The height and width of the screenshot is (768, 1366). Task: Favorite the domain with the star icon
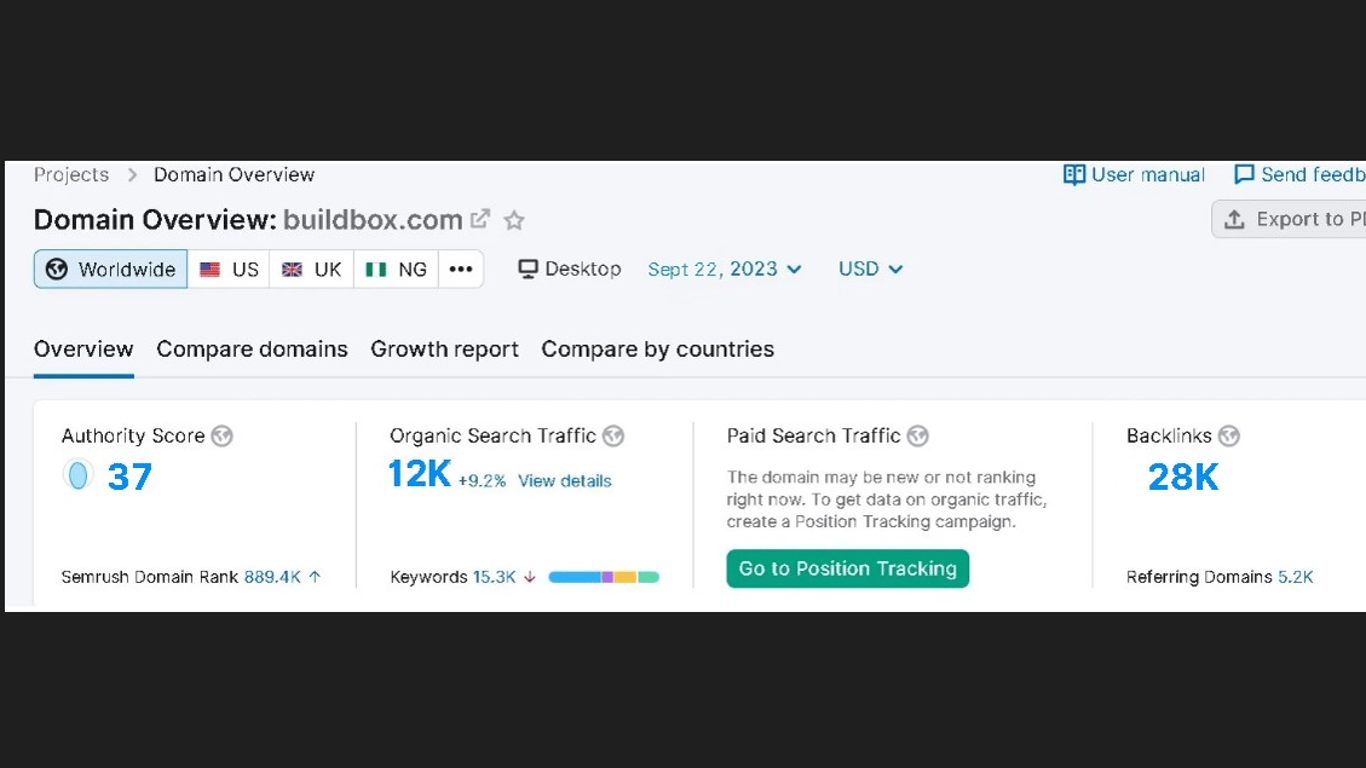click(514, 220)
